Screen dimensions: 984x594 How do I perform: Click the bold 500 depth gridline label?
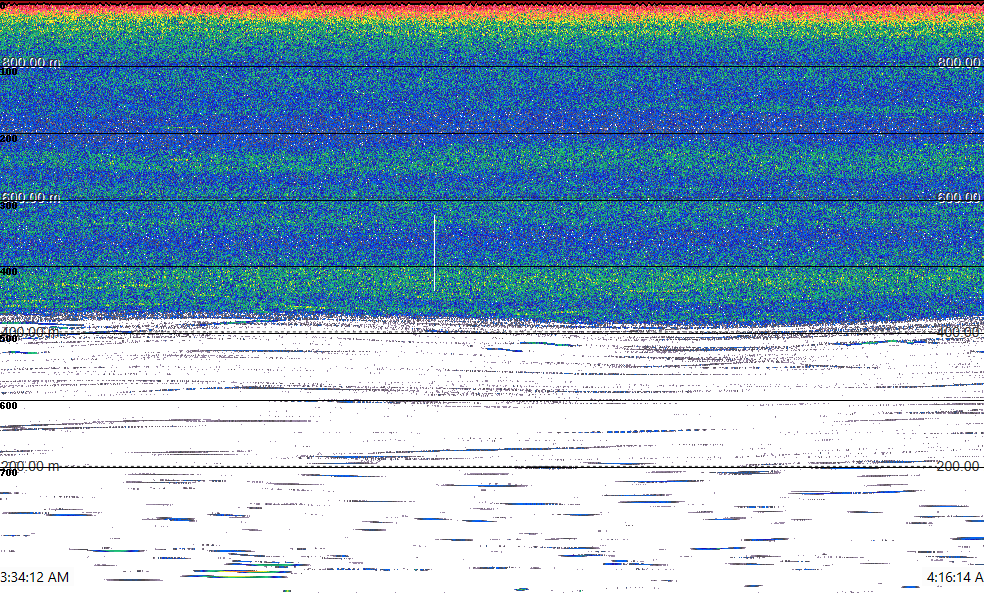[9, 339]
